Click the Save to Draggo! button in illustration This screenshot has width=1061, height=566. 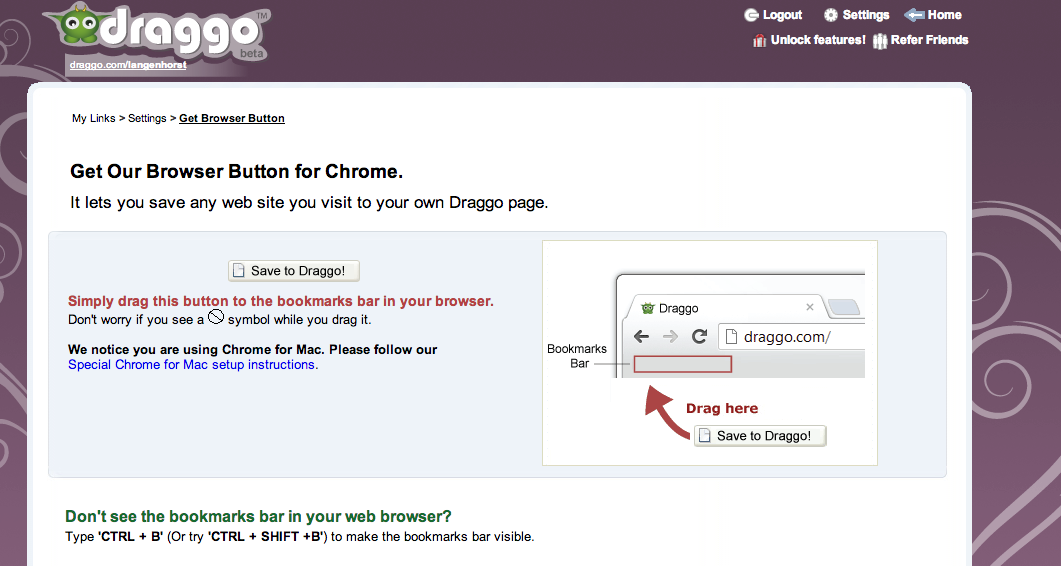[x=760, y=436]
